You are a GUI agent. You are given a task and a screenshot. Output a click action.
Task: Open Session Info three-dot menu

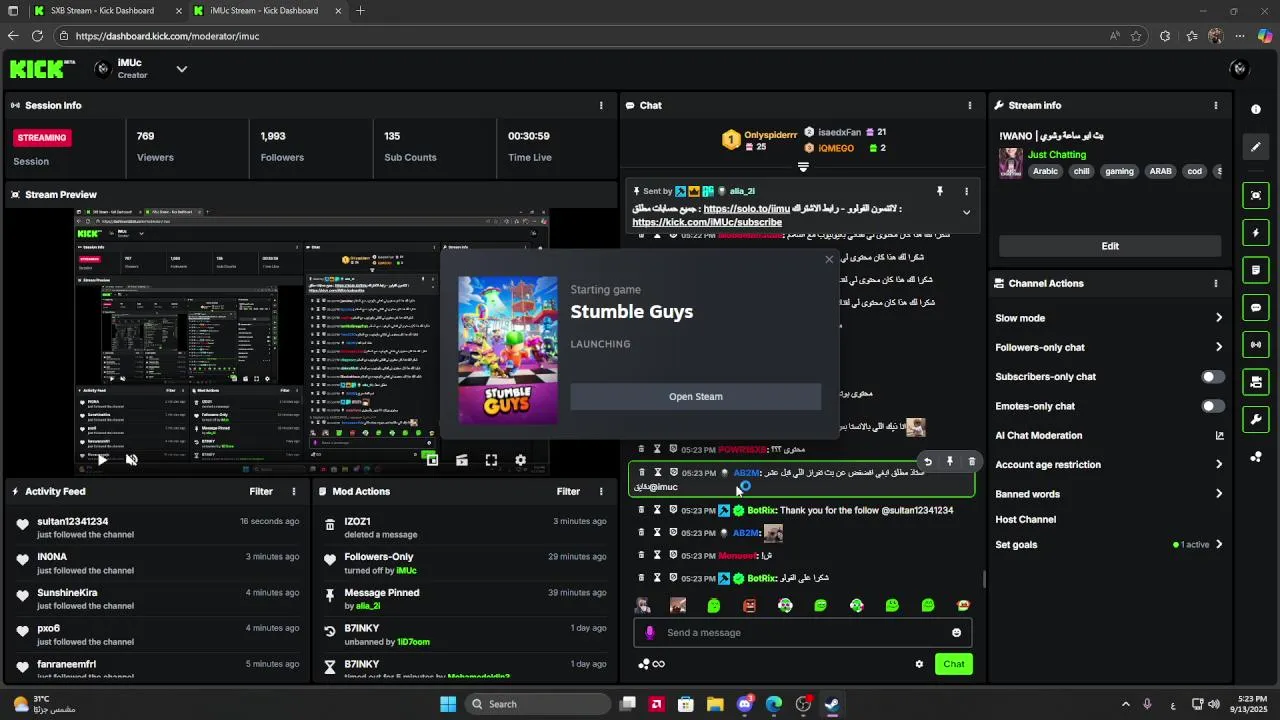(x=601, y=105)
